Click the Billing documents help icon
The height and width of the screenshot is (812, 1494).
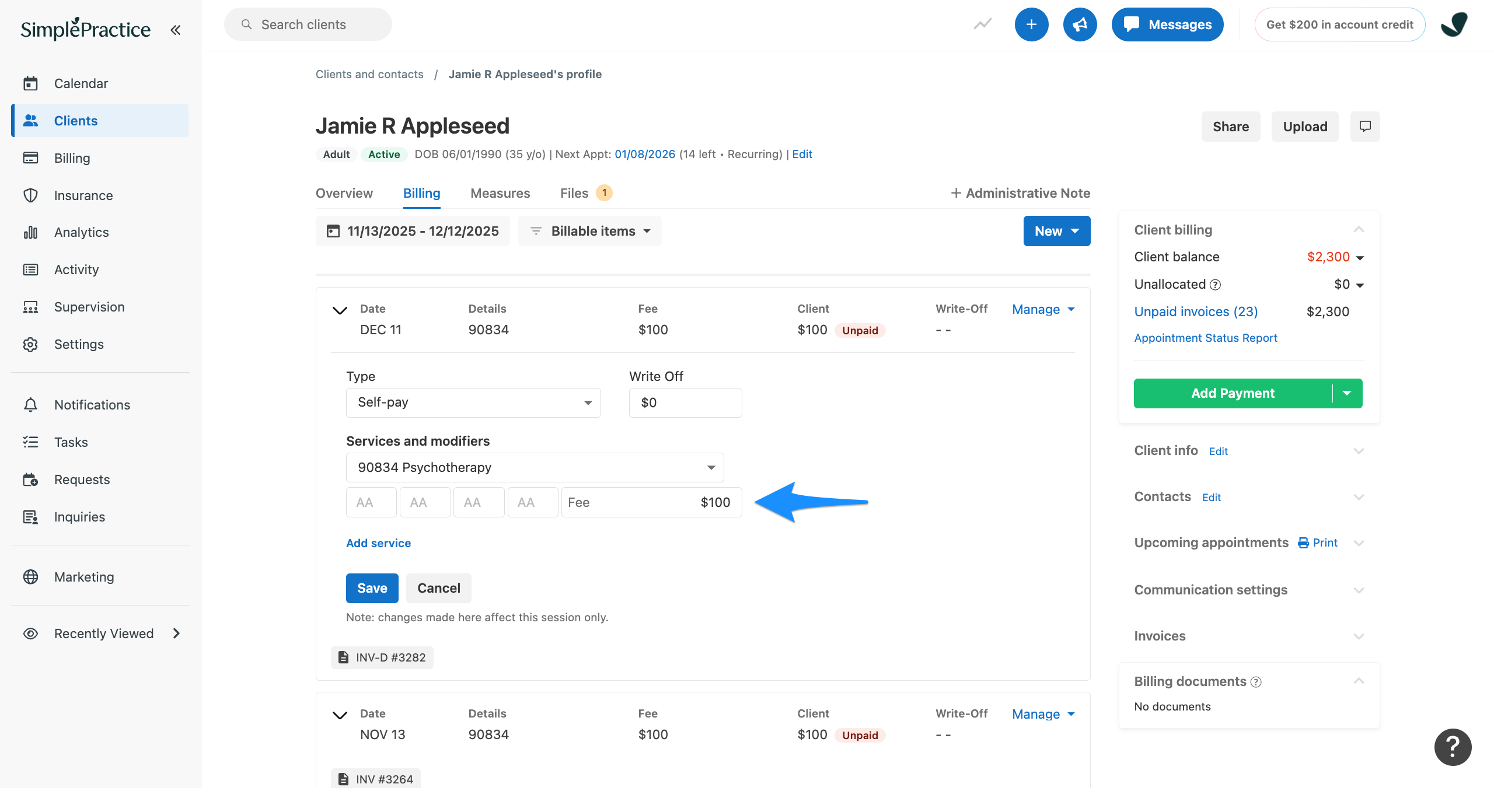click(1256, 682)
